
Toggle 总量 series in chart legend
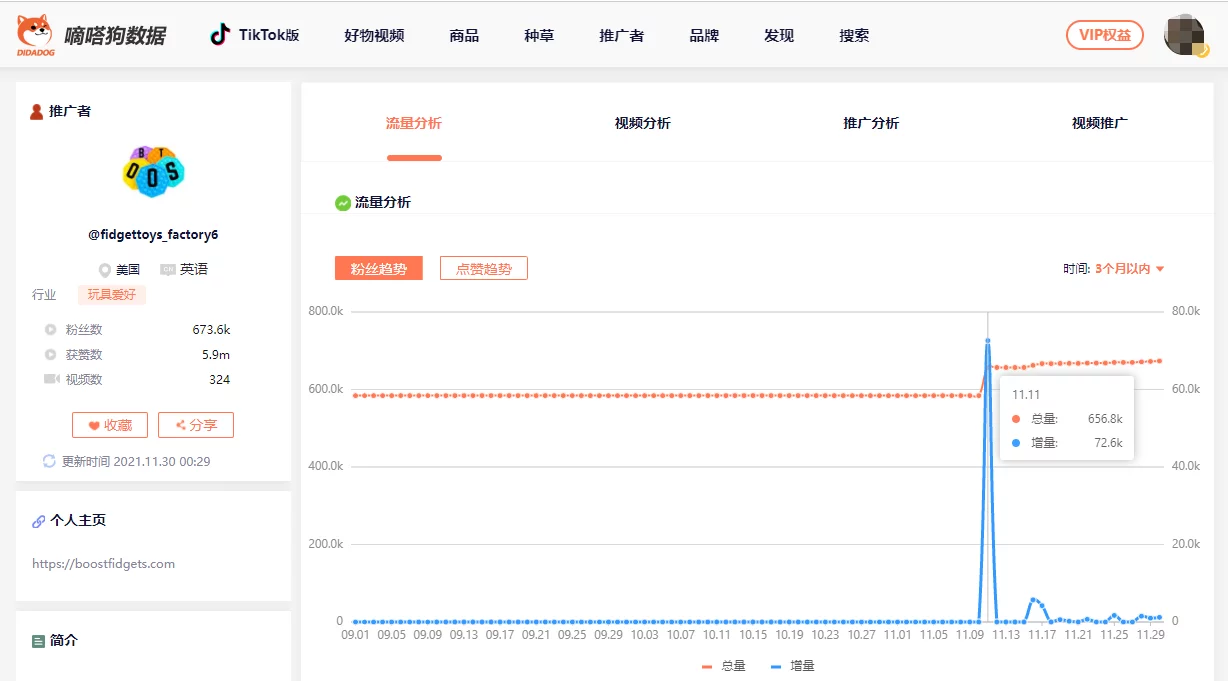(x=724, y=666)
